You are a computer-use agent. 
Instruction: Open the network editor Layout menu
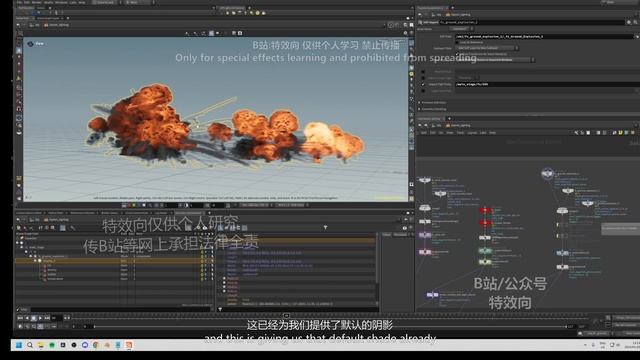click(472, 133)
